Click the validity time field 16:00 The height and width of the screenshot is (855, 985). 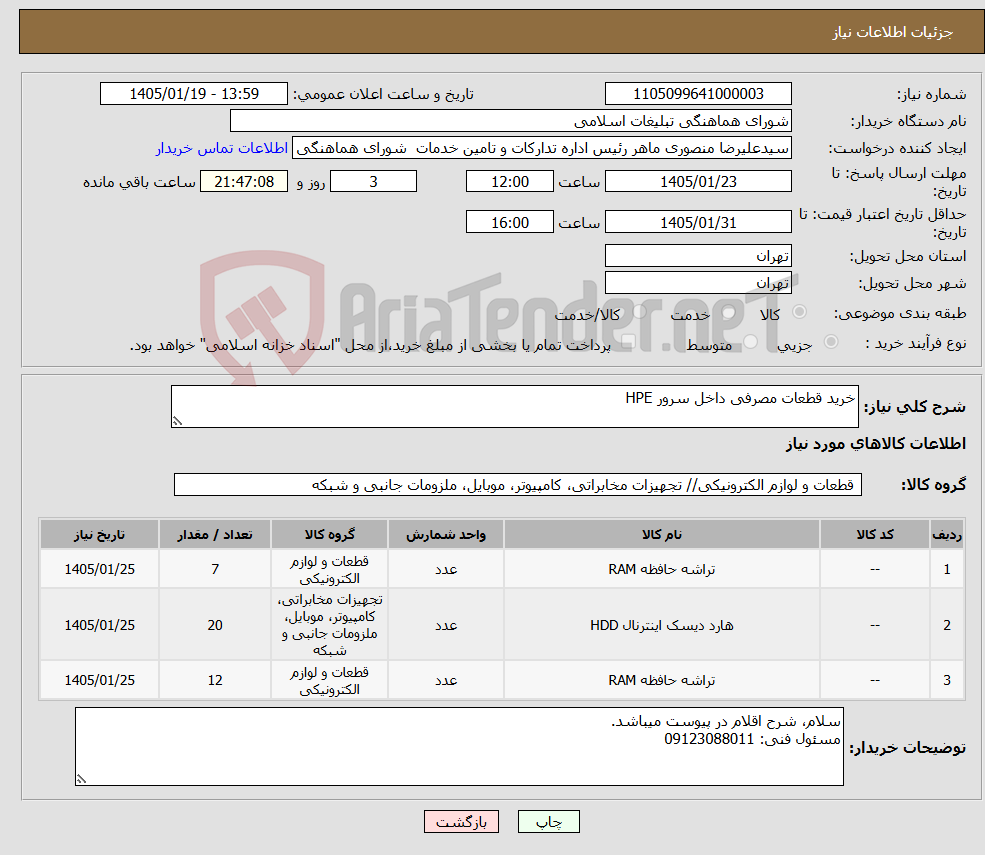pos(509,222)
